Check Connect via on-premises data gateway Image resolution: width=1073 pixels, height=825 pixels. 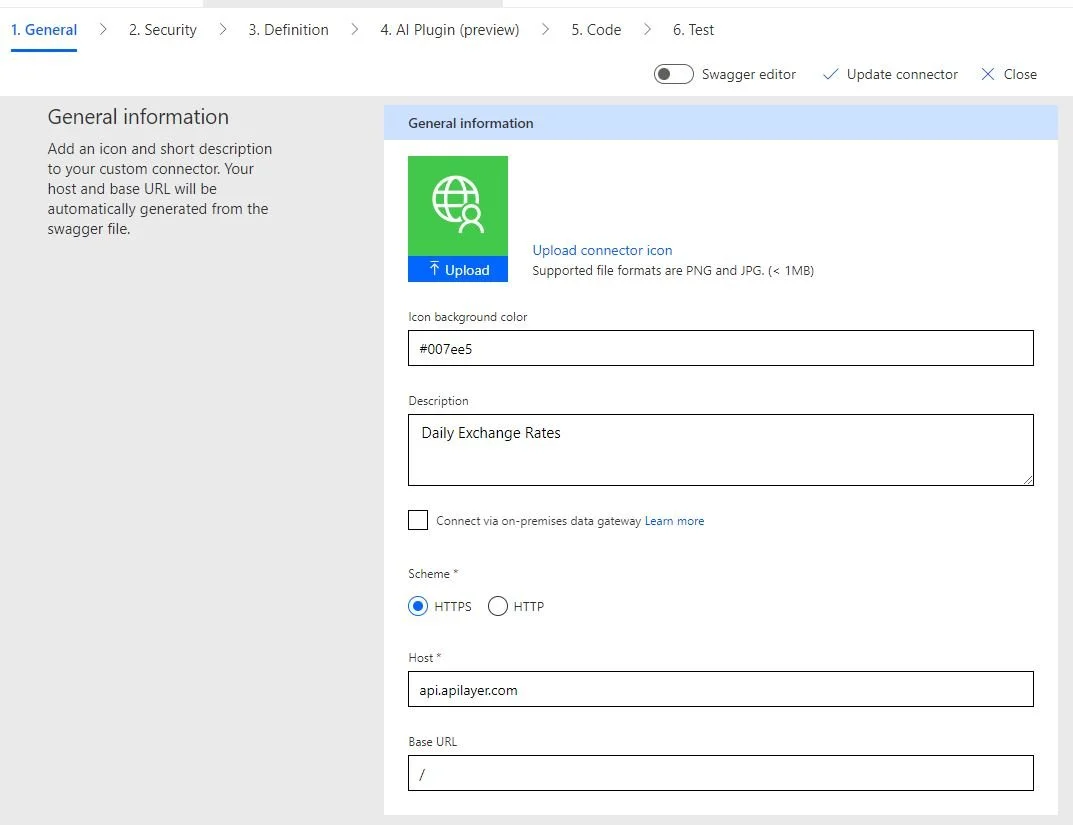pos(418,519)
